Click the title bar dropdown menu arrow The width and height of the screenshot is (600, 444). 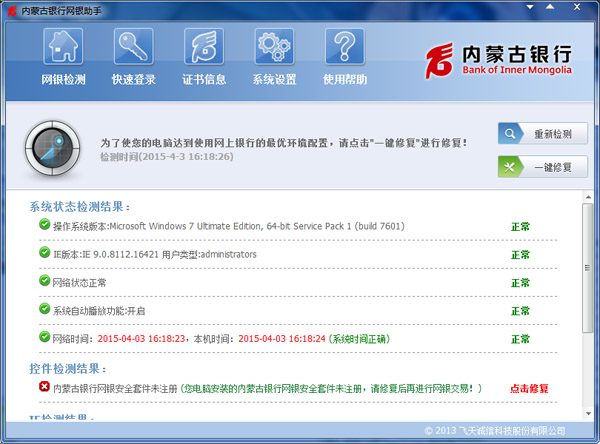click(530, 7)
